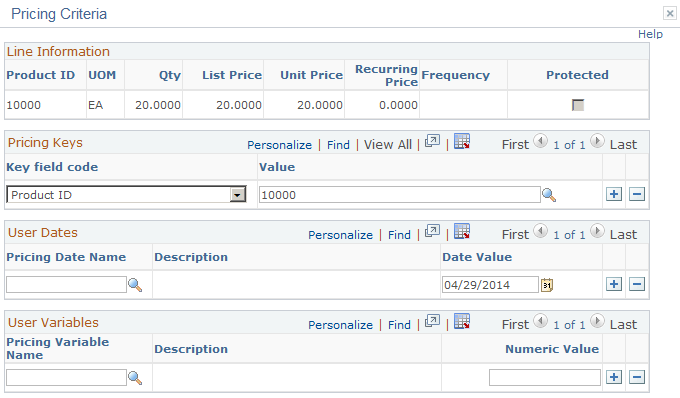Click the Value input field containing 10000
The image size is (680, 398).
click(400, 195)
